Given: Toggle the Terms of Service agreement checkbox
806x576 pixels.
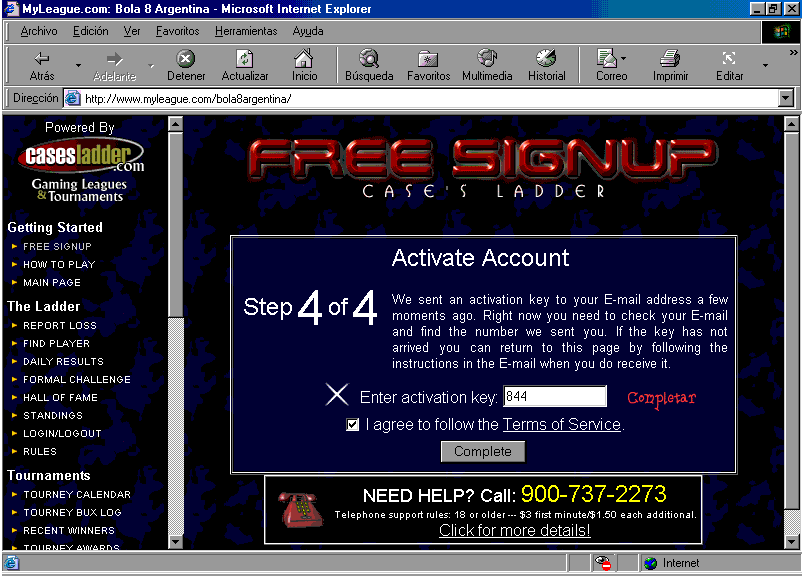Looking at the screenshot, I should (352, 425).
